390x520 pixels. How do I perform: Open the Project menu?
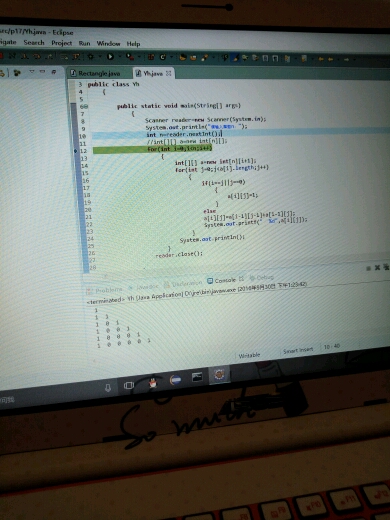61,43
